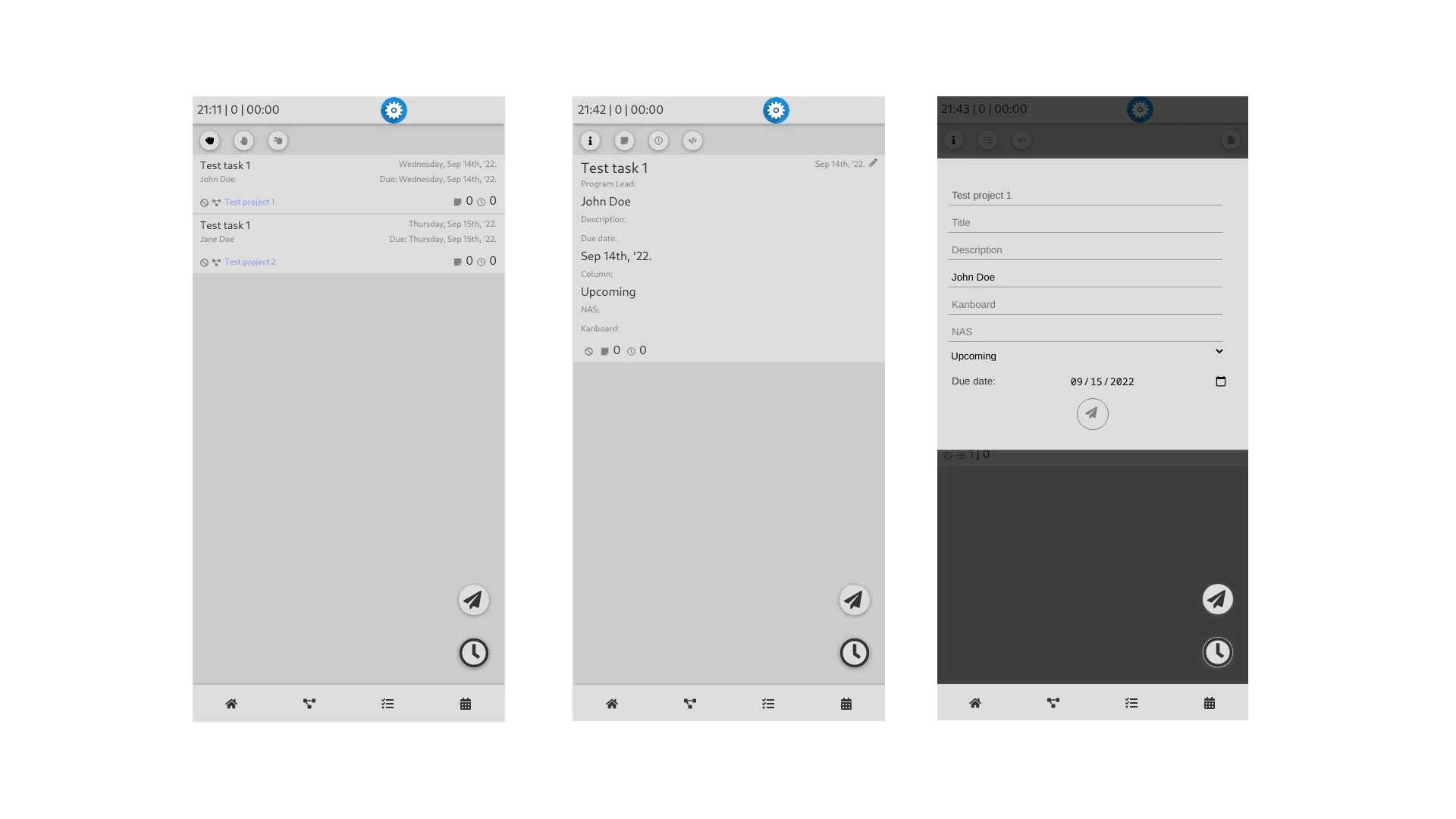Viewport: 1456px width, 819px height.
Task: Click the home tab in bottom navigation
Action: tap(231, 703)
